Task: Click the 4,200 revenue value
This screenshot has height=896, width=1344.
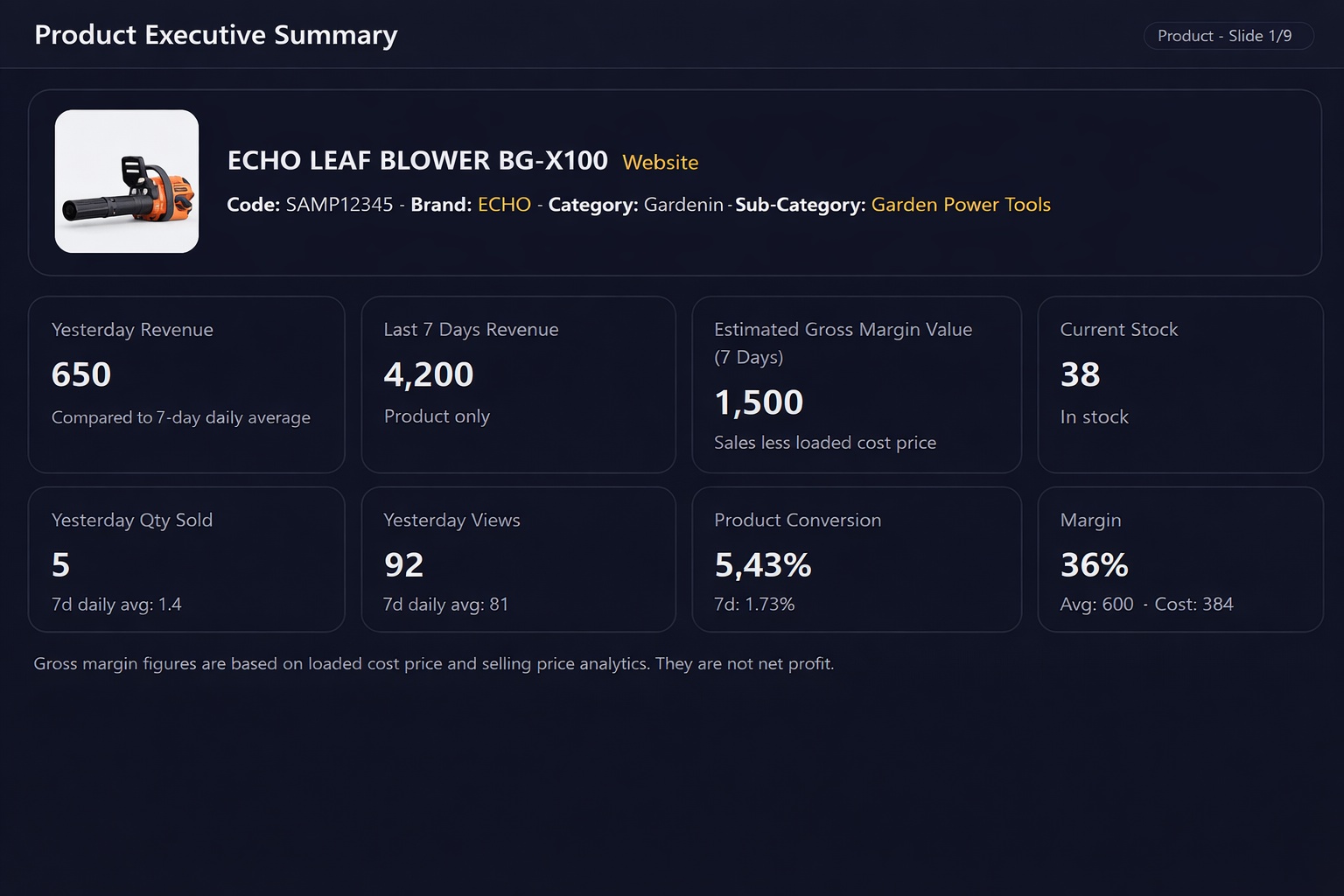Action: (429, 374)
